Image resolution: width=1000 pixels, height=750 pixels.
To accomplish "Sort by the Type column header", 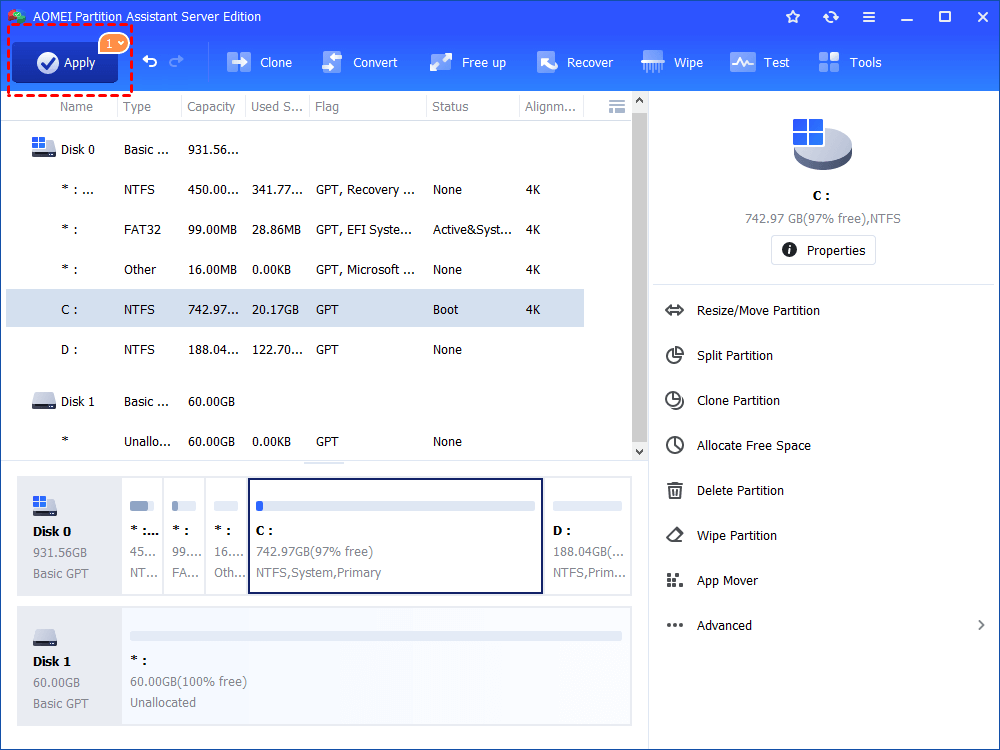I will pyautogui.click(x=137, y=107).
